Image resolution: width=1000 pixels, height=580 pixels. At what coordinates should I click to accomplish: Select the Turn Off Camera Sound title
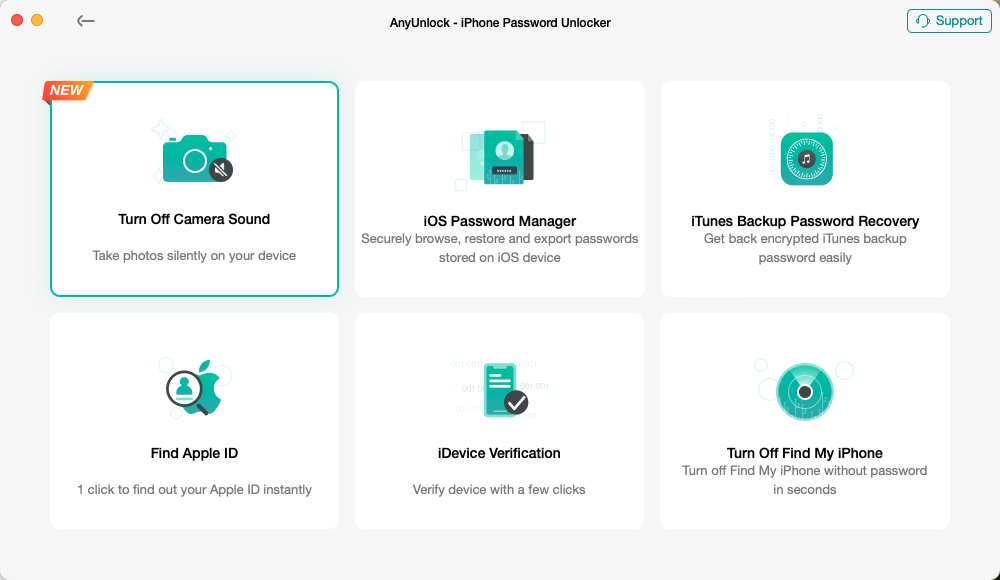[194, 219]
